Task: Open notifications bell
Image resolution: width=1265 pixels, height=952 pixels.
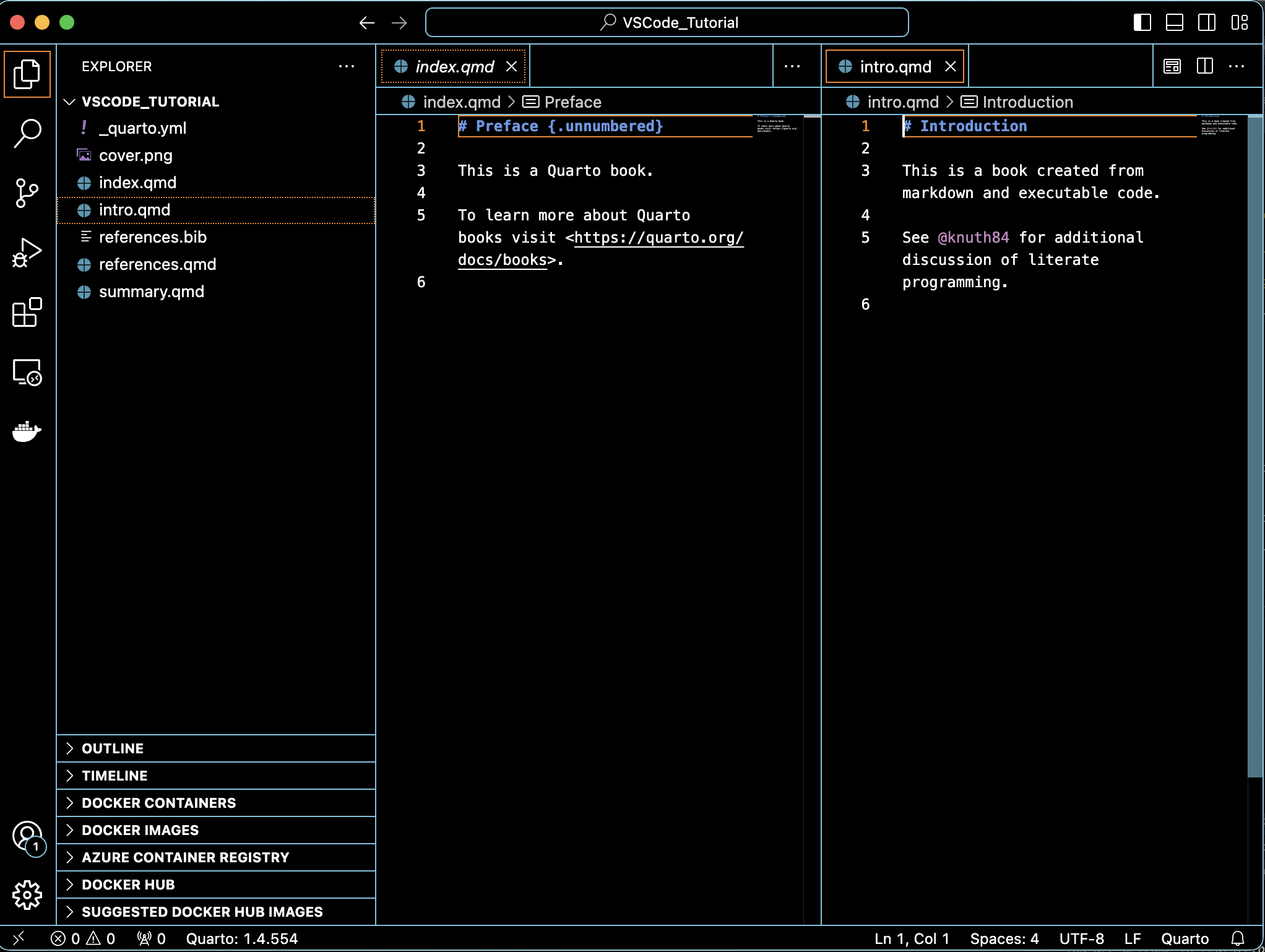Action: tap(1237, 938)
